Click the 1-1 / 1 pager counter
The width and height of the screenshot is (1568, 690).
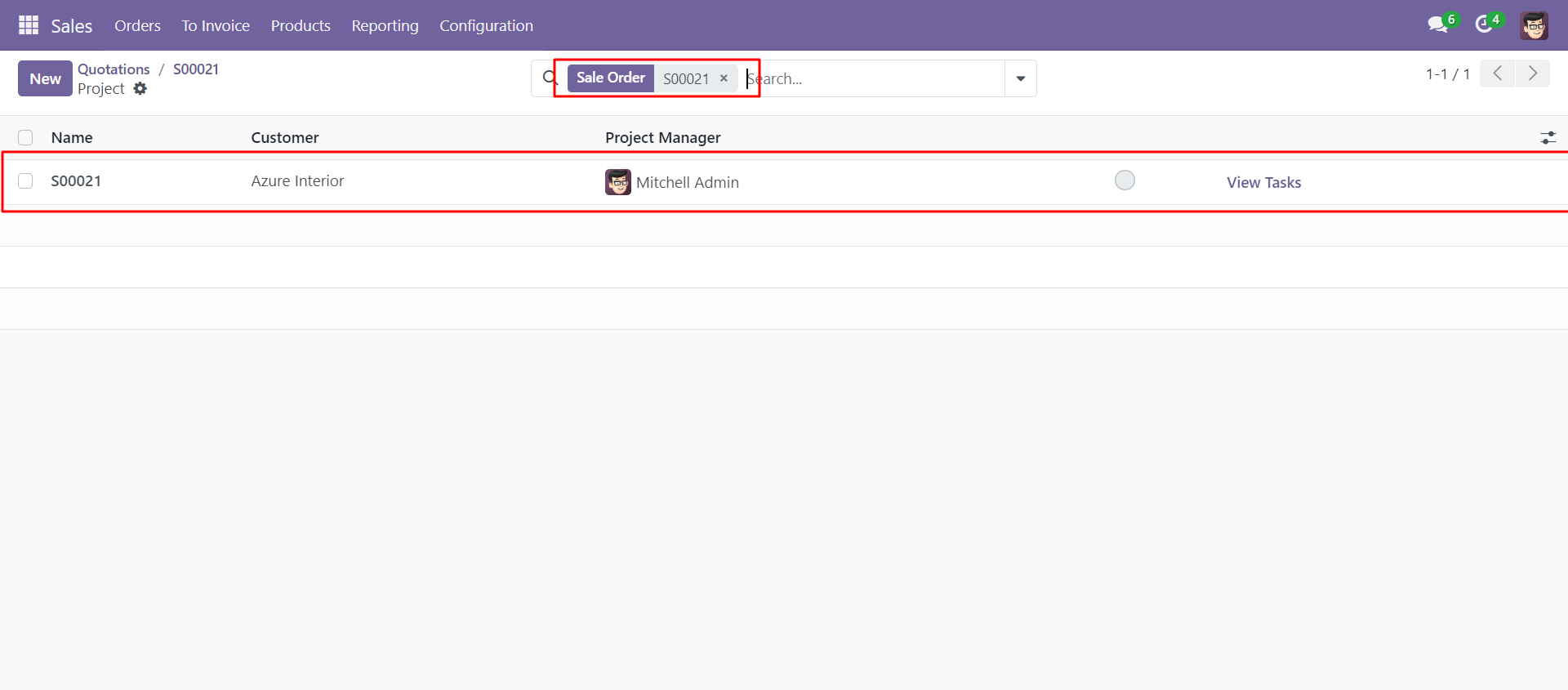coord(1448,73)
